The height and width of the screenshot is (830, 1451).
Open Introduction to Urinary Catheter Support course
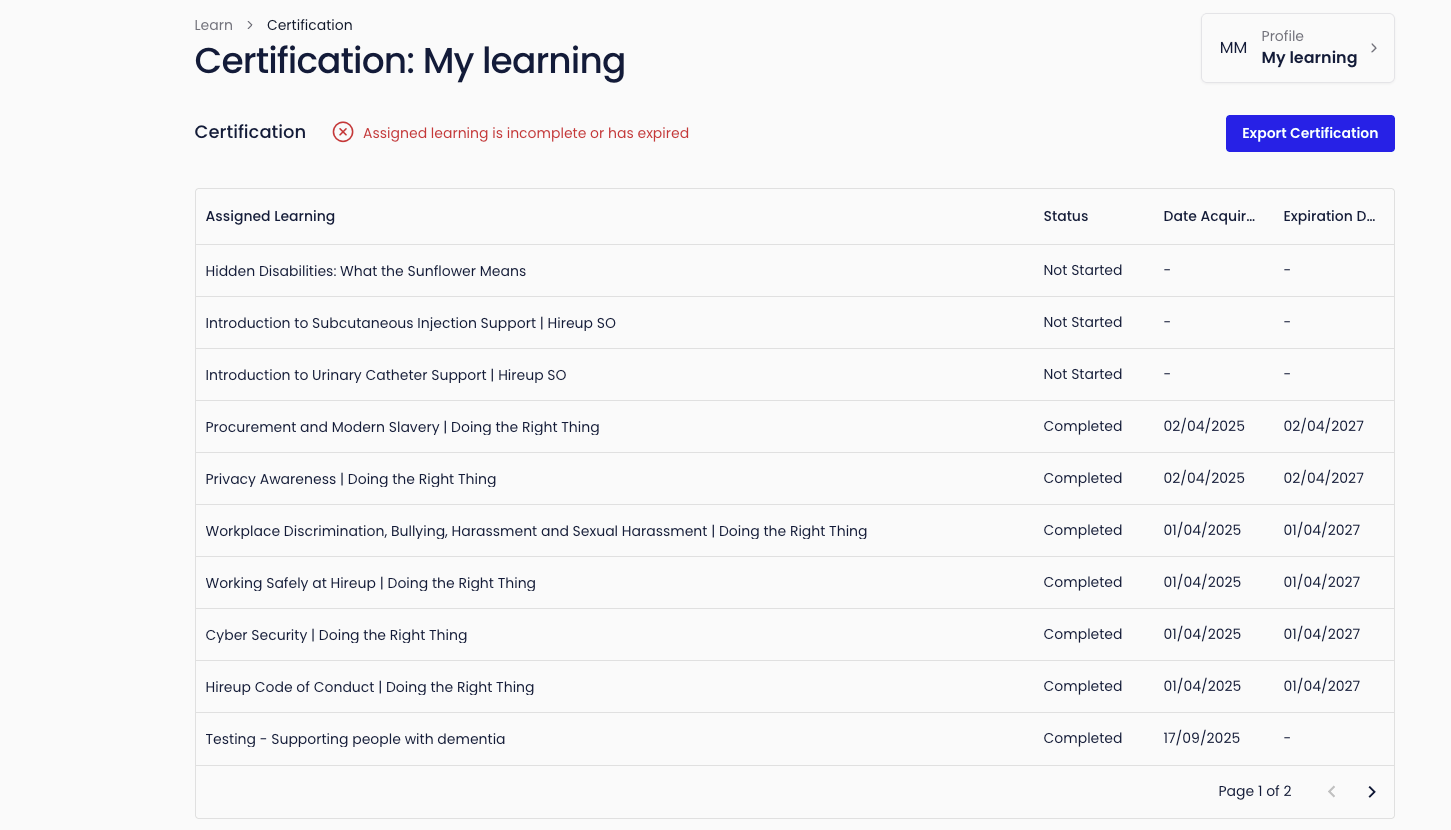click(x=385, y=375)
